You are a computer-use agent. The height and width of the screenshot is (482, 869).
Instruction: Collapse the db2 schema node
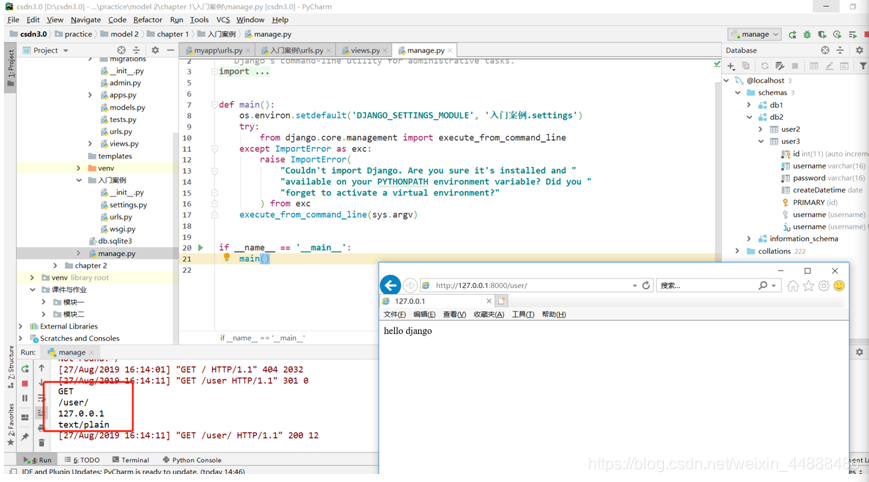pyautogui.click(x=749, y=117)
